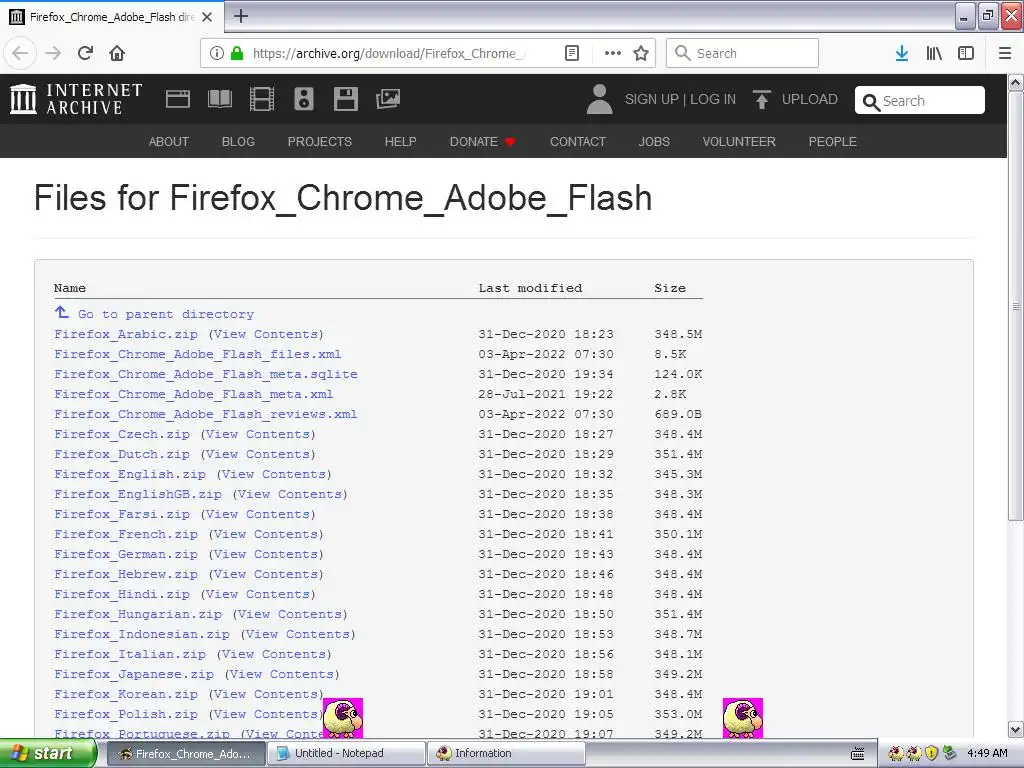Open the PEOPLE menu item
This screenshot has width=1024, height=768.
(x=833, y=142)
